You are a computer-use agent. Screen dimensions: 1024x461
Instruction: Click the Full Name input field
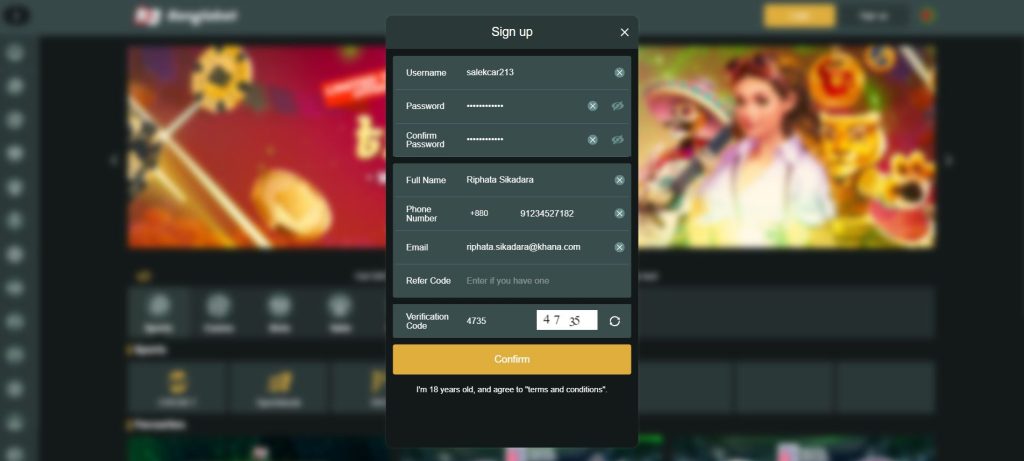point(537,180)
